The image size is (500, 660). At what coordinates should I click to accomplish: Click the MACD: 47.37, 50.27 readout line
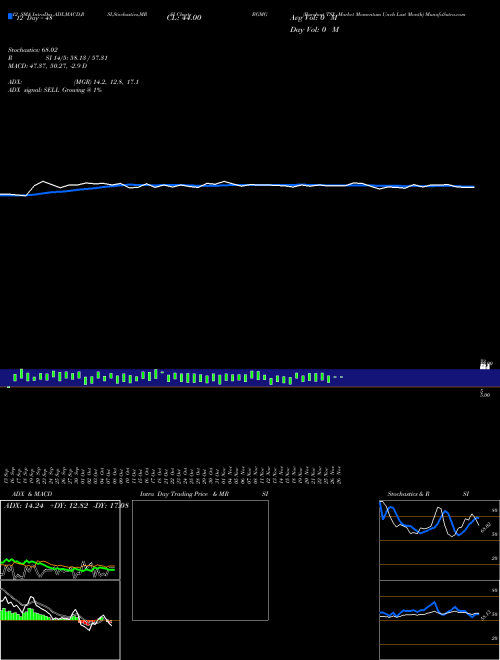click(48, 66)
